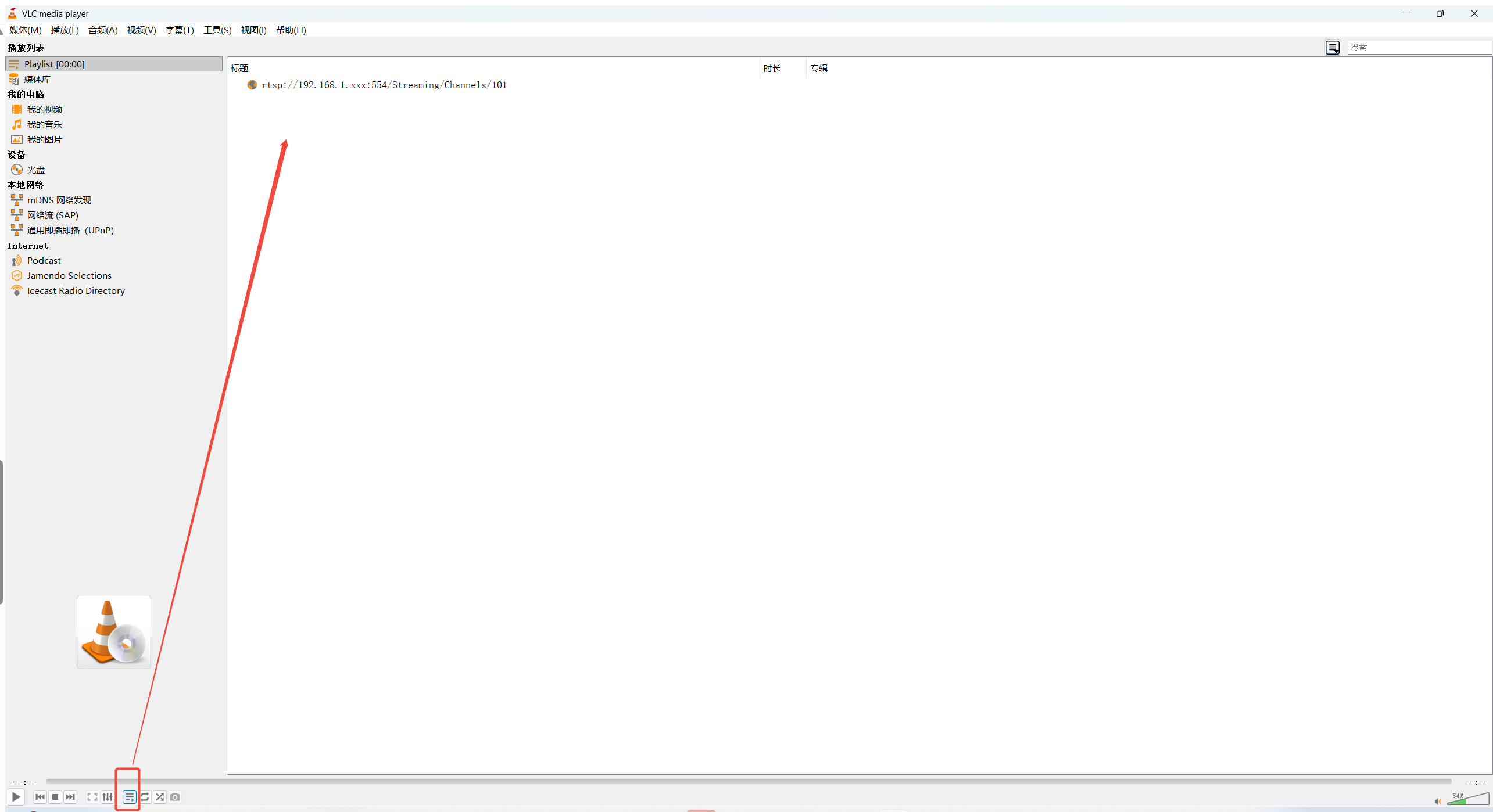The image size is (1493, 812).
Task: Open the extended settings equalizer icon
Action: tap(108, 797)
